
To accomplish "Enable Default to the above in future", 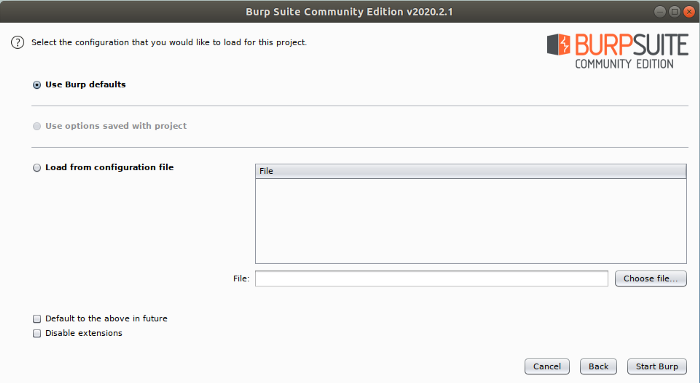I will (x=37, y=319).
